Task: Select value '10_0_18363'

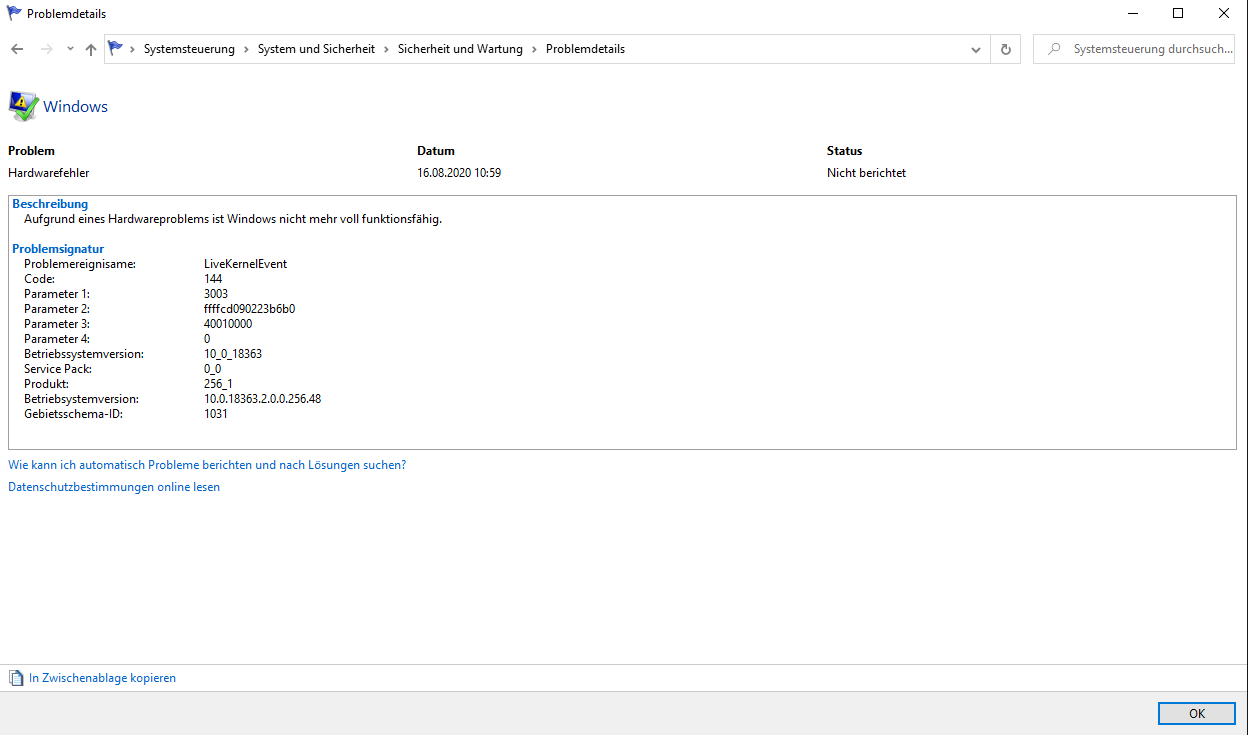Action: [233, 354]
